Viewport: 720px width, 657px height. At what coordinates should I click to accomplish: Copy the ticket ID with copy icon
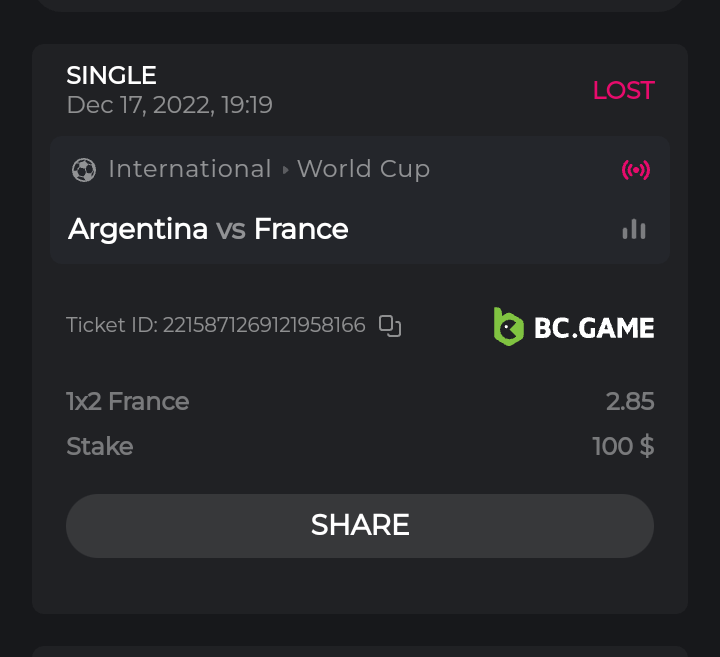[x=390, y=326]
